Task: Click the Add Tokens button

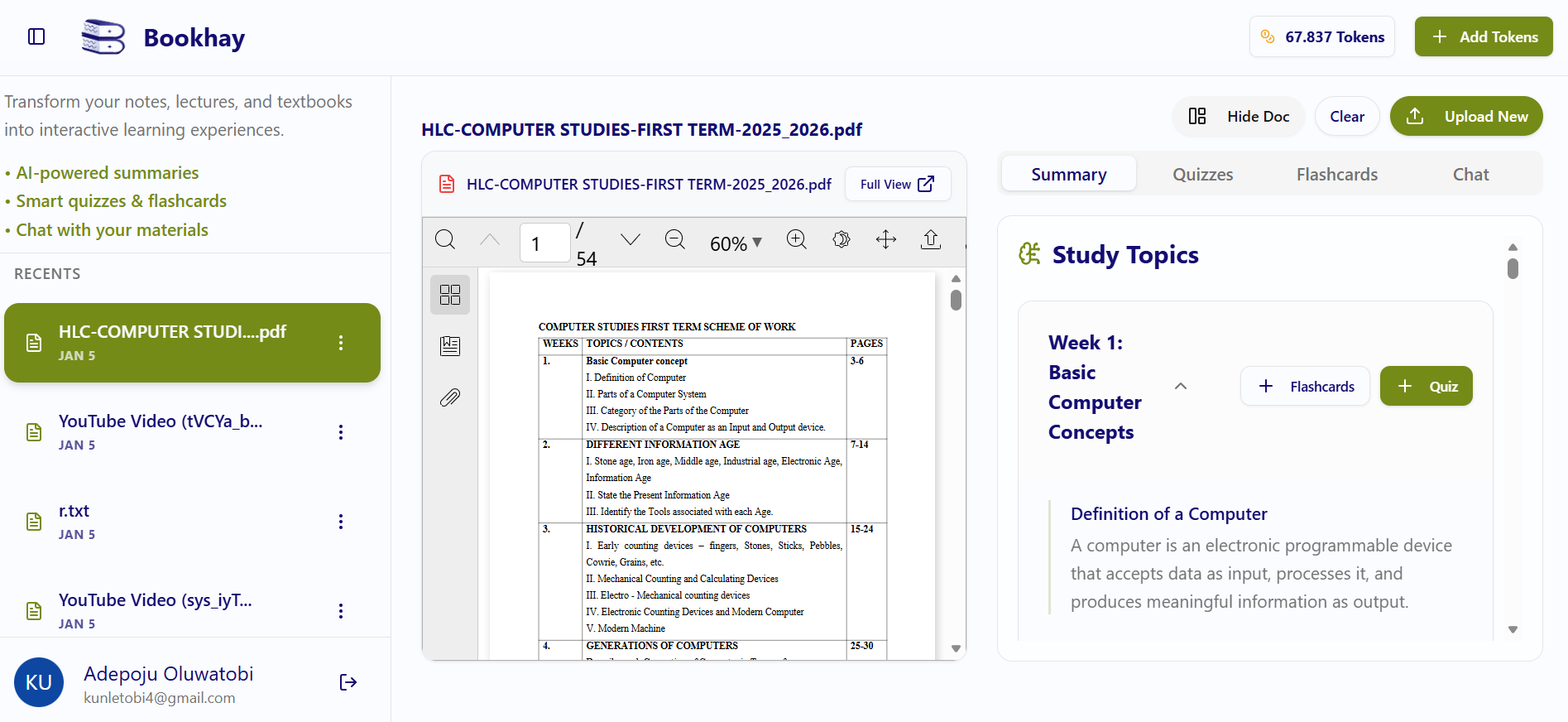Action: (x=1484, y=37)
